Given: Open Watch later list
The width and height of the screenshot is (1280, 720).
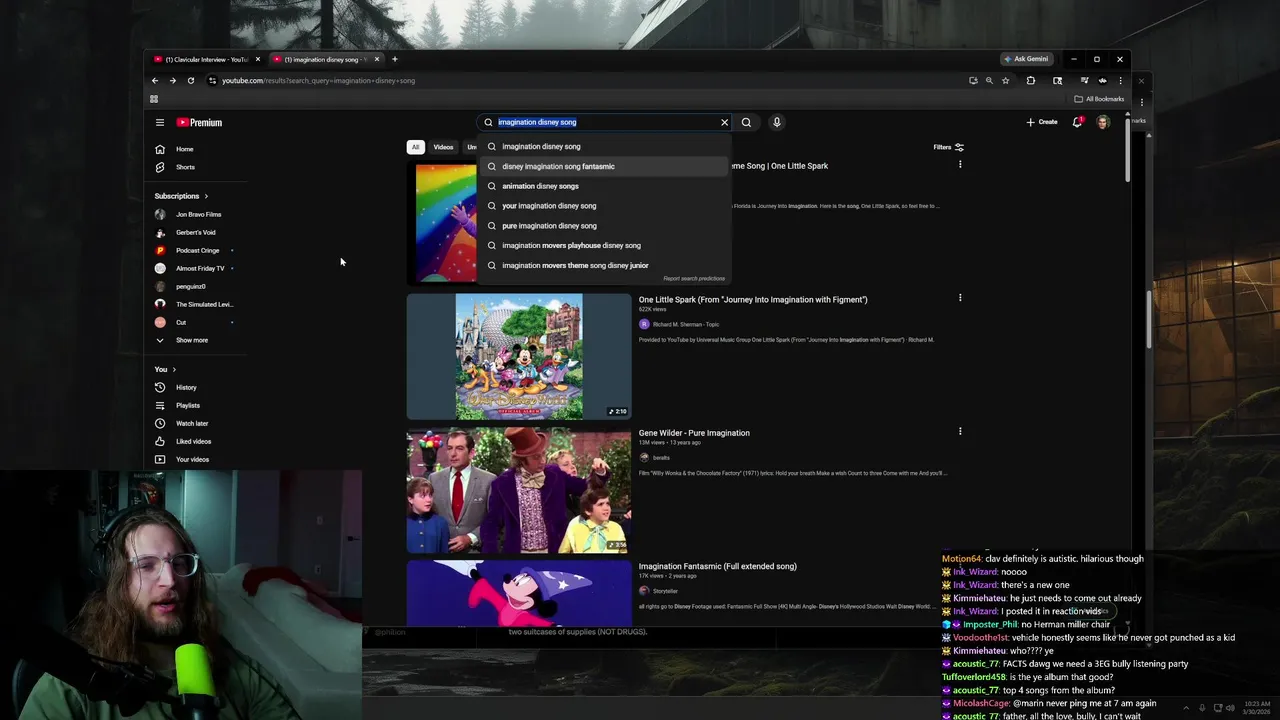Looking at the screenshot, I should [191, 423].
